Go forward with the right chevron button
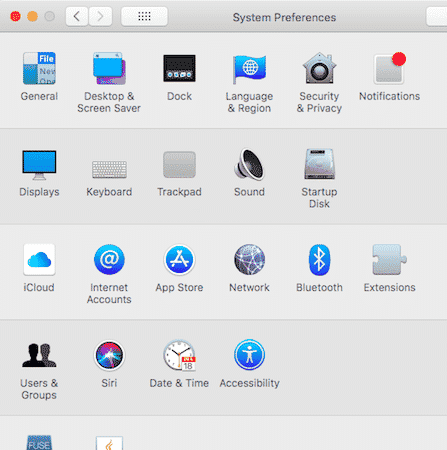 click(x=100, y=16)
